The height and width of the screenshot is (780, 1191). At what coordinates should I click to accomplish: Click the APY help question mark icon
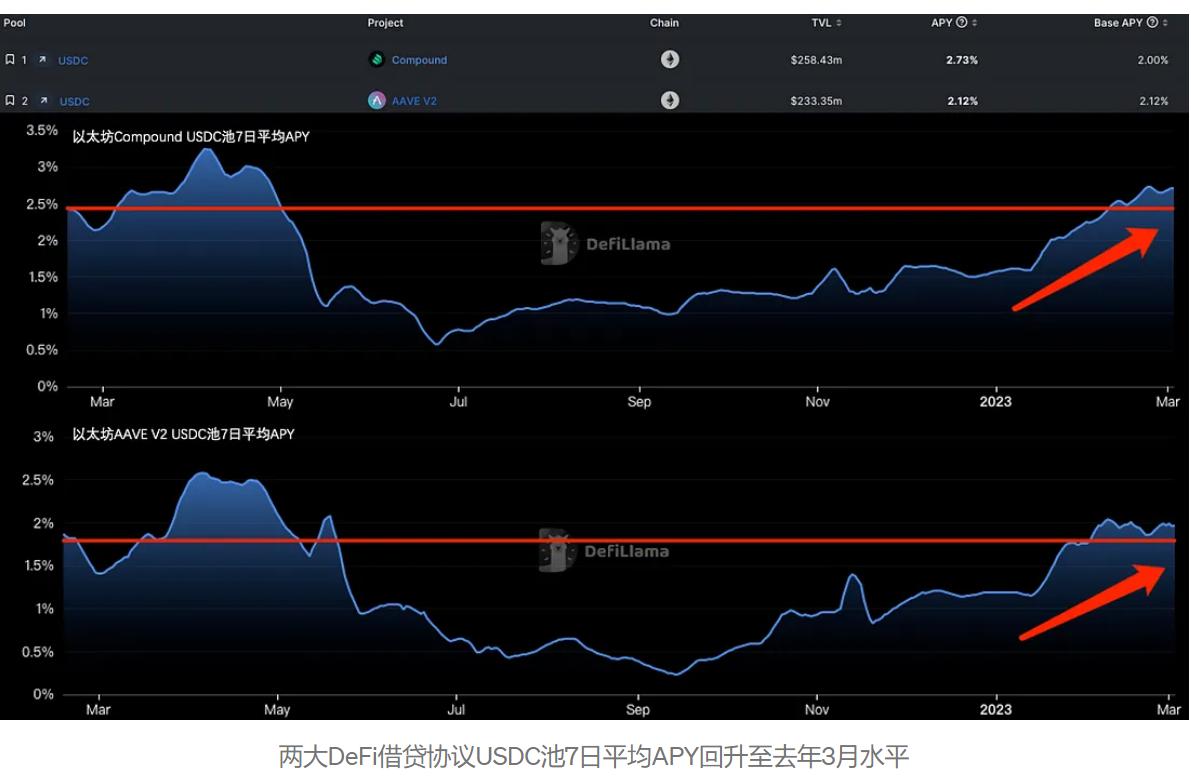pos(962,23)
